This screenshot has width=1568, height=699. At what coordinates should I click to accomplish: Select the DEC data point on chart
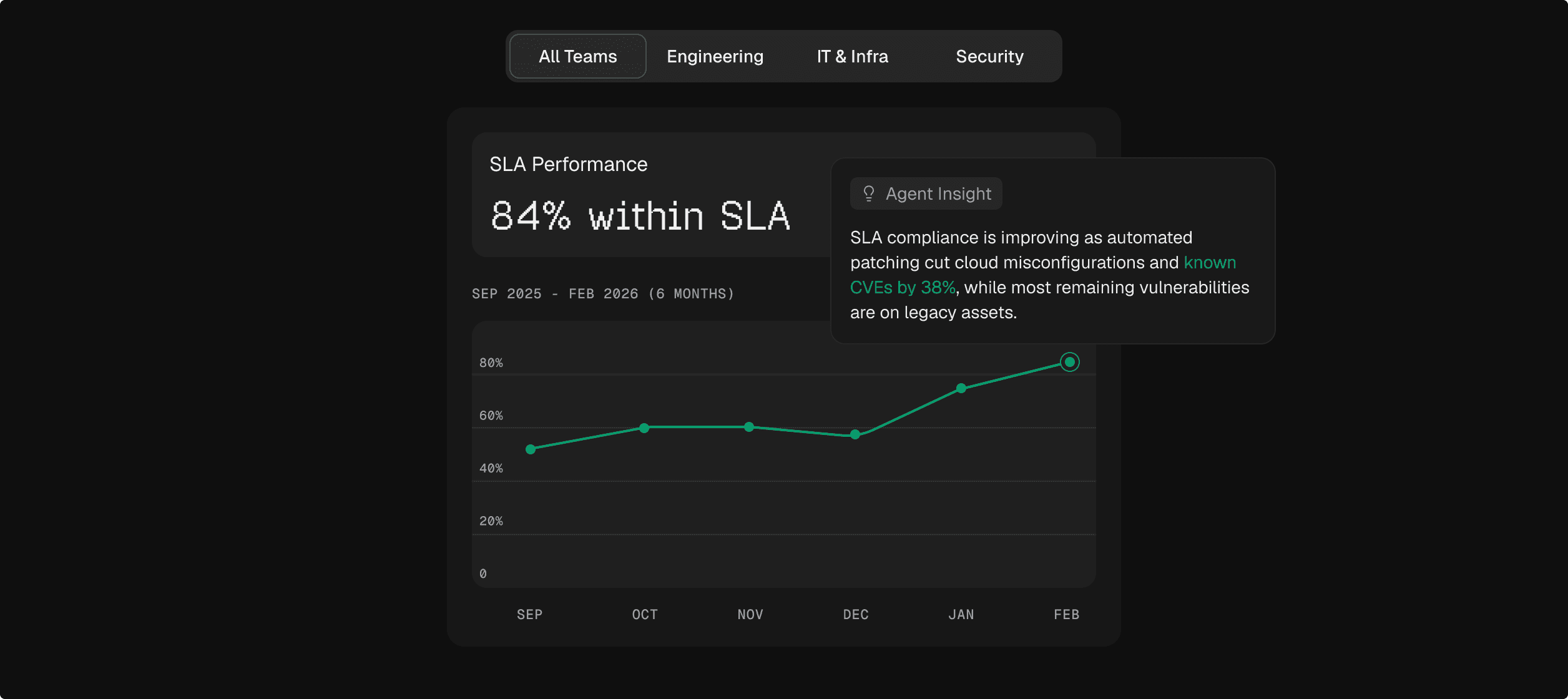(x=855, y=434)
